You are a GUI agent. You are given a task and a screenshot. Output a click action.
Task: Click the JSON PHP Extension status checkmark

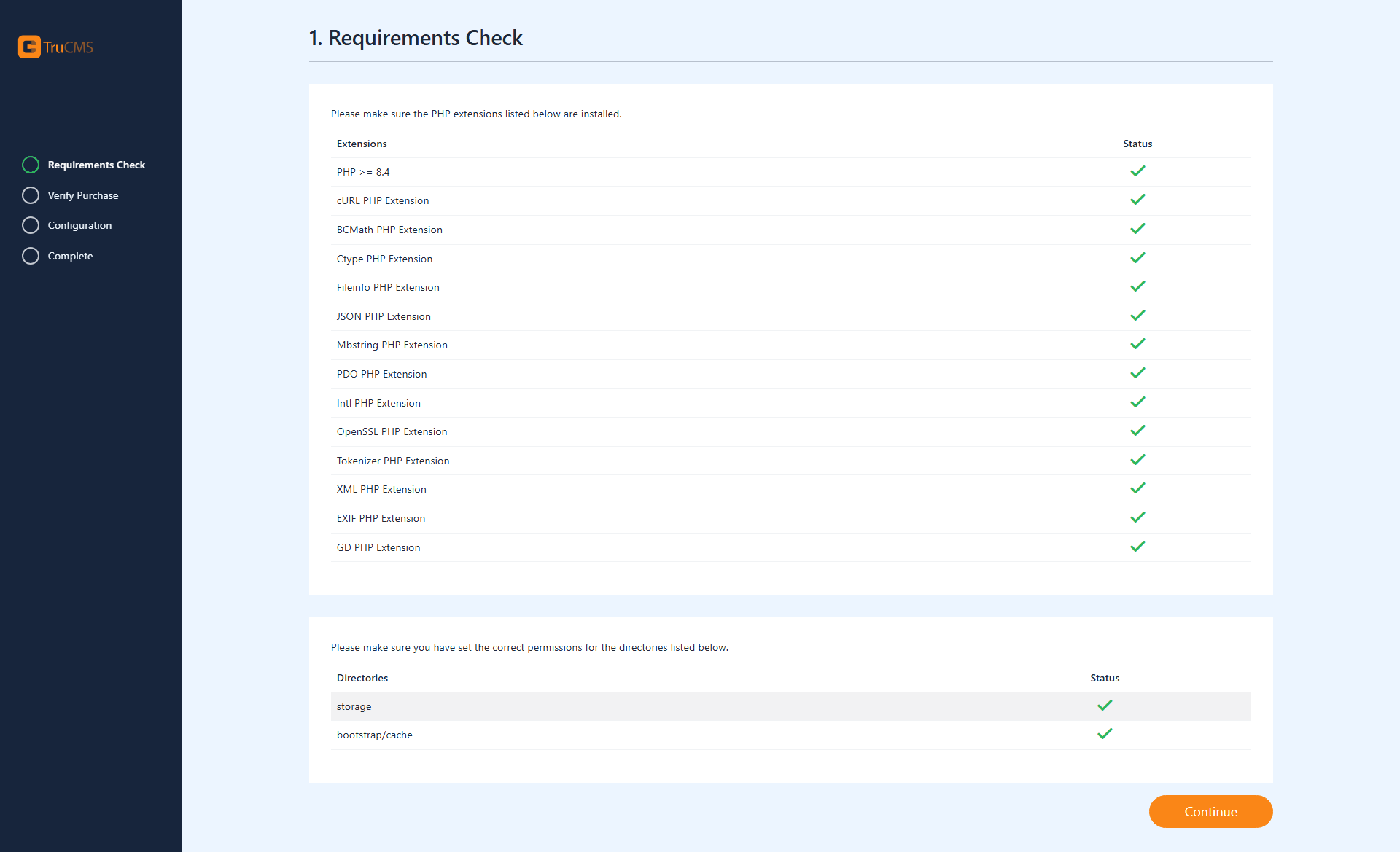1137,316
